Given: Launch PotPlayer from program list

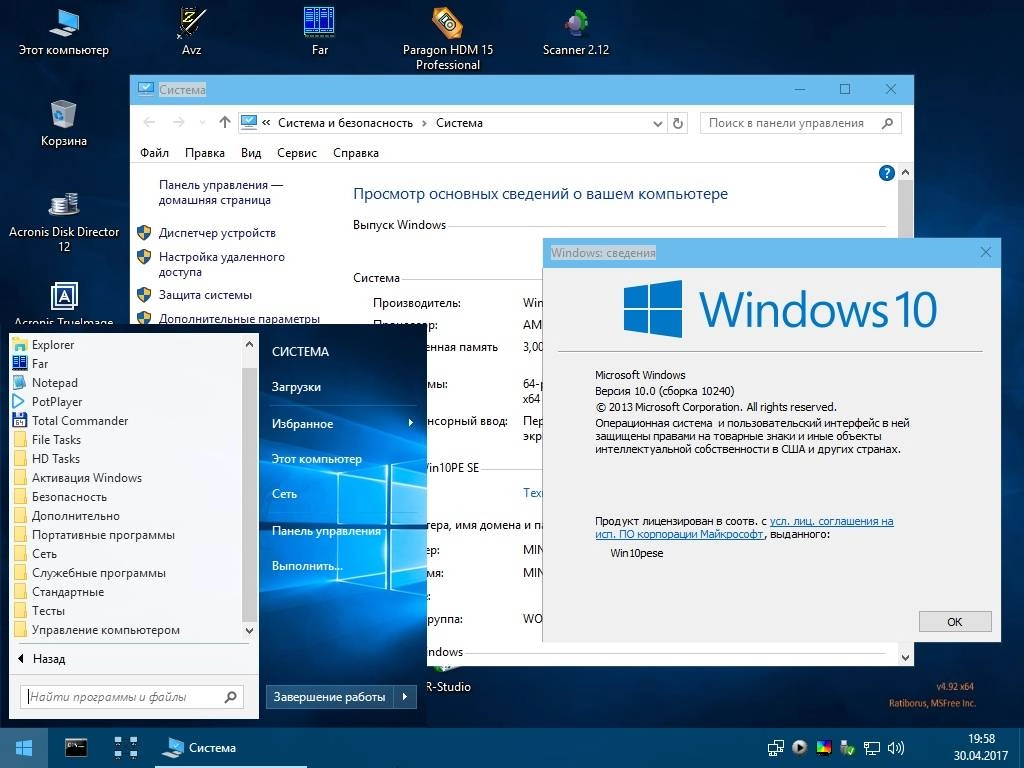Looking at the screenshot, I should [x=127, y=402].
